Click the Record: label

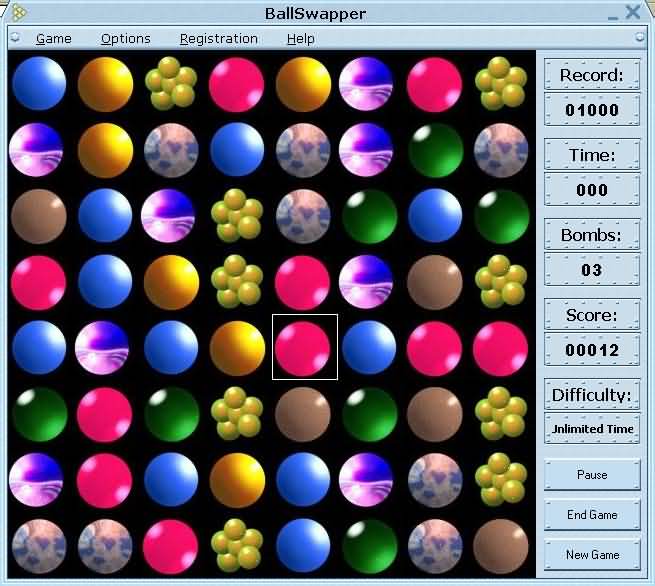point(592,75)
